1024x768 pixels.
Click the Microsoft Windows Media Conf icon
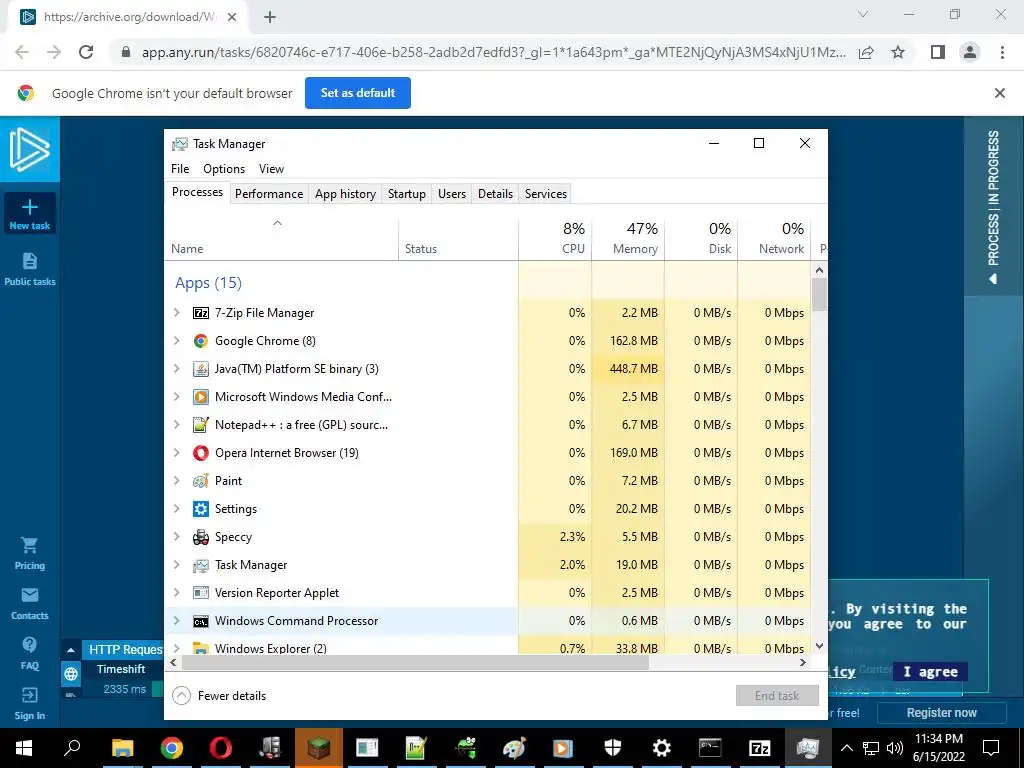(200, 397)
